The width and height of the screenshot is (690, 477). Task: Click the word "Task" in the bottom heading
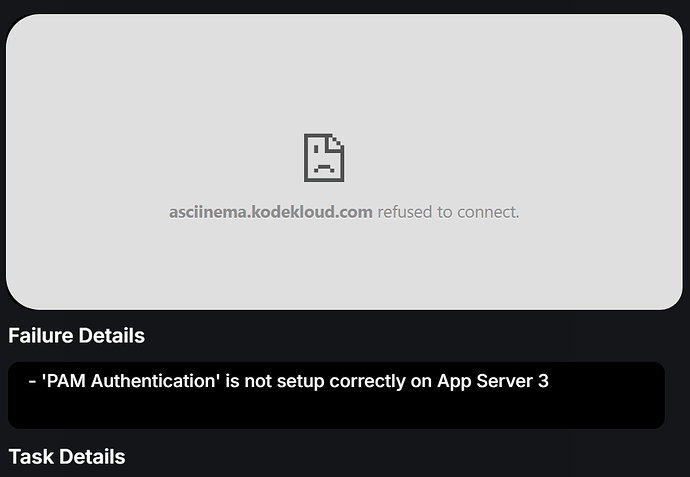(32, 457)
